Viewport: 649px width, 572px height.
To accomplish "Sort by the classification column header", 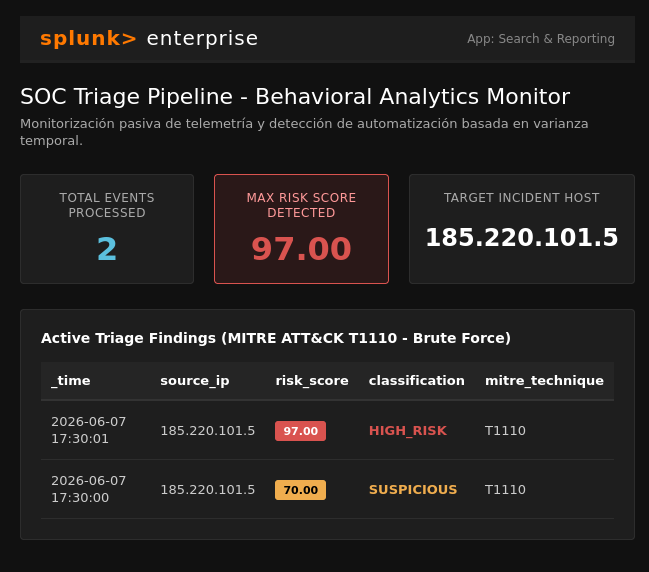I will (416, 381).
